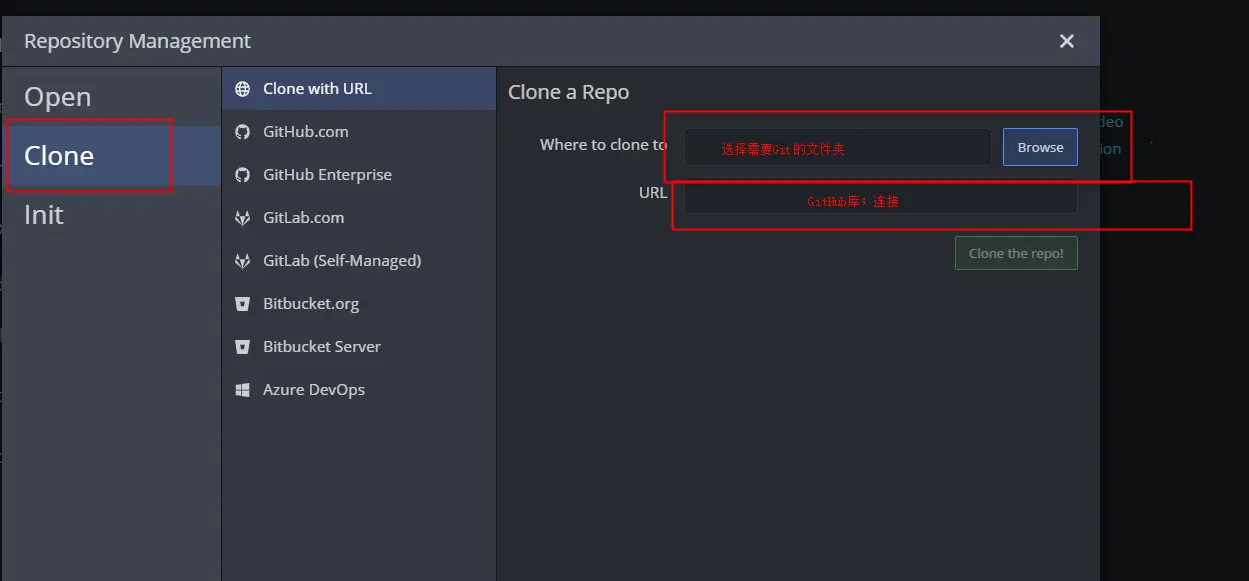This screenshot has width=1249, height=581.
Task: Select the Clone tab
Action: [x=111, y=156]
